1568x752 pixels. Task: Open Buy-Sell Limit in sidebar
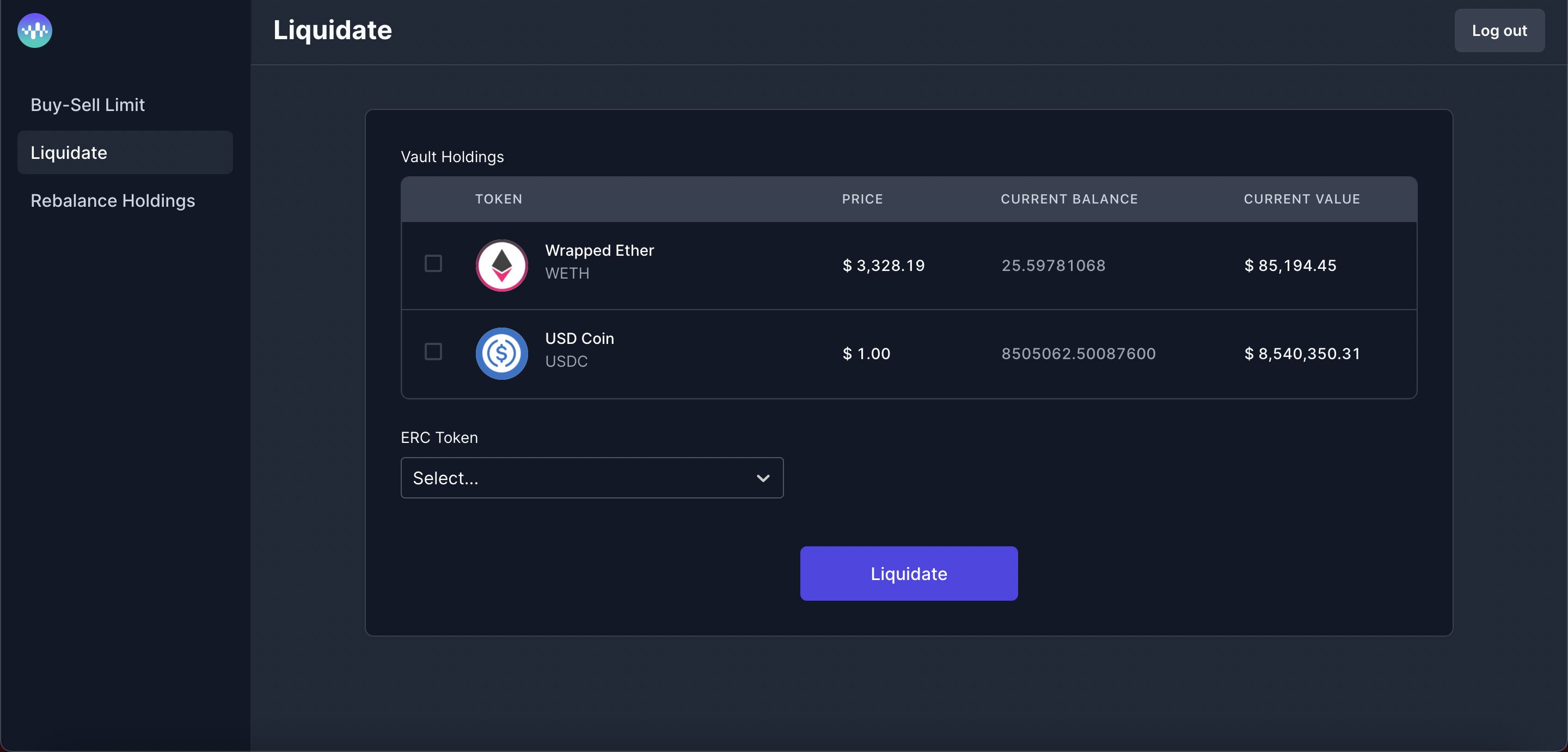click(88, 104)
